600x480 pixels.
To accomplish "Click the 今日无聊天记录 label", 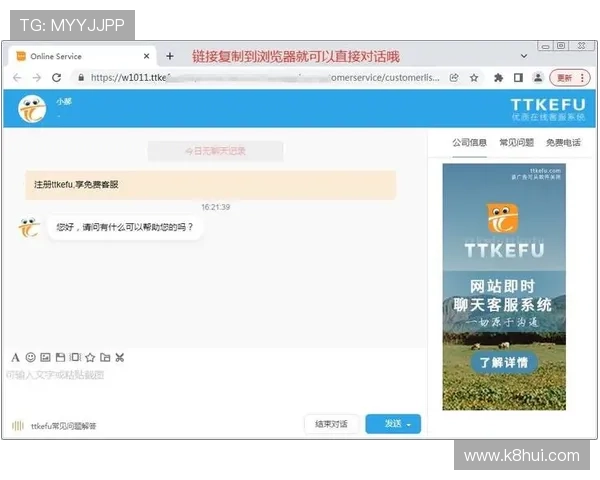I will pos(215,151).
